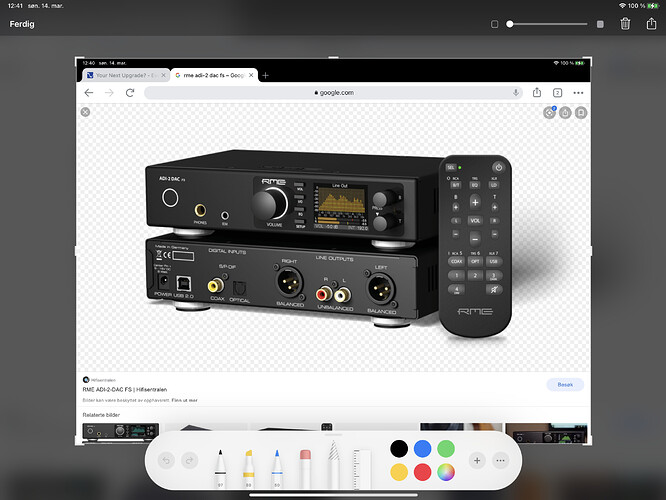This screenshot has width=666, height=500.
Task: Open the first related image thumbnail
Action: coord(121,432)
